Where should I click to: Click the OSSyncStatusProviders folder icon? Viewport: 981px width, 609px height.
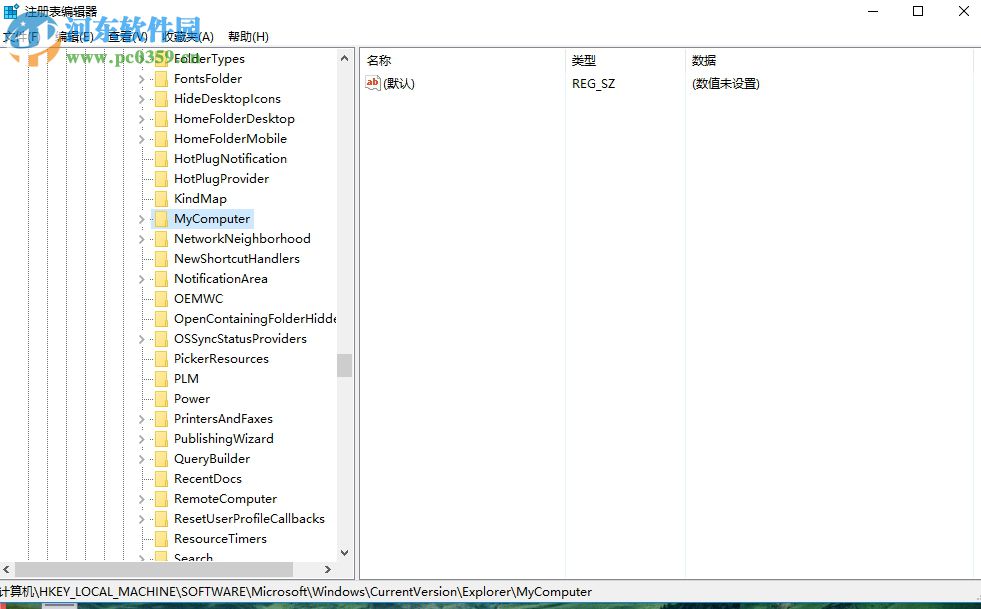click(x=161, y=339)
